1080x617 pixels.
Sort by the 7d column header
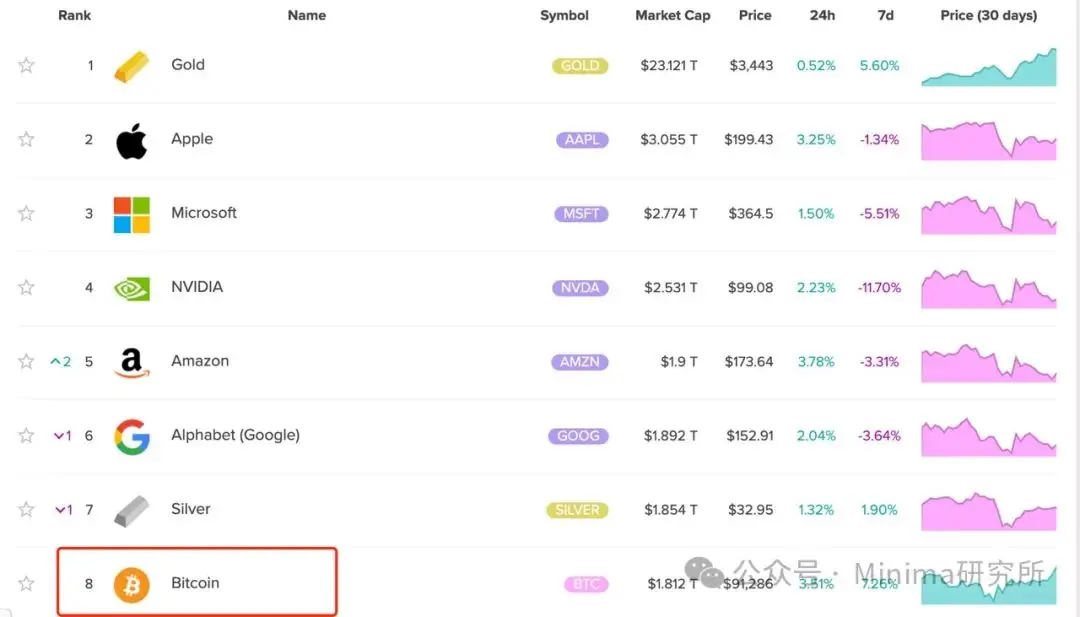(886, 15)
